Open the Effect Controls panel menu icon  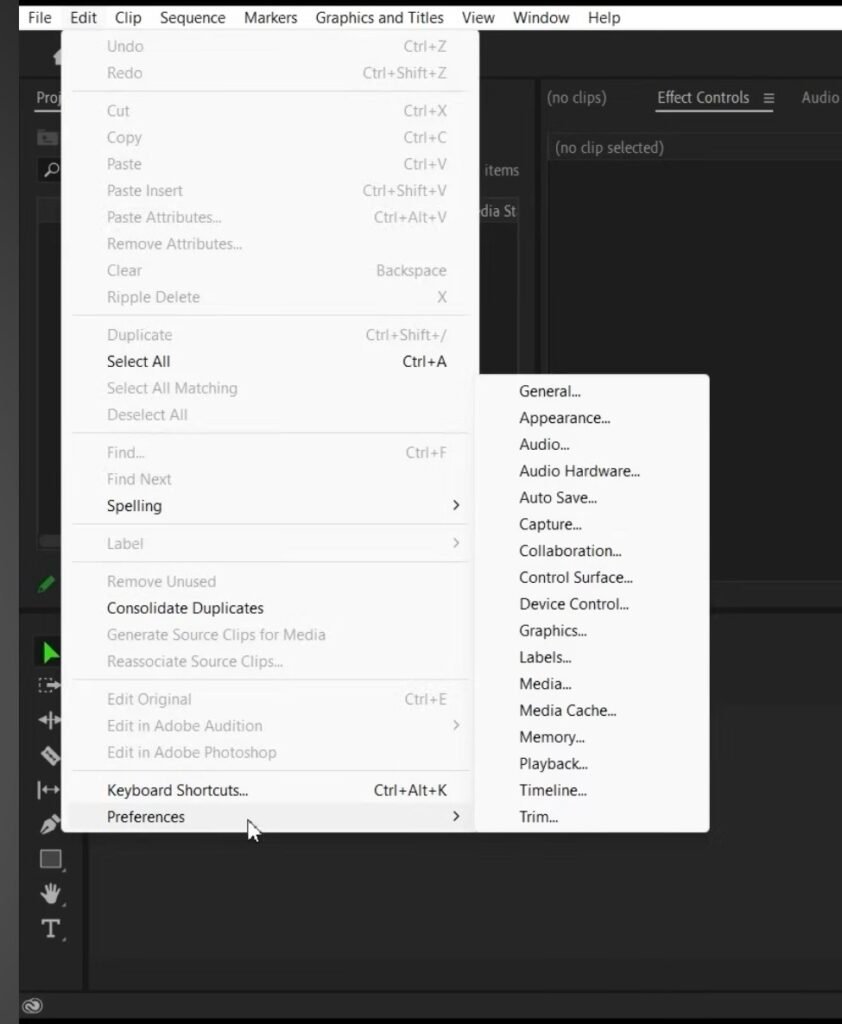point(769,98)
